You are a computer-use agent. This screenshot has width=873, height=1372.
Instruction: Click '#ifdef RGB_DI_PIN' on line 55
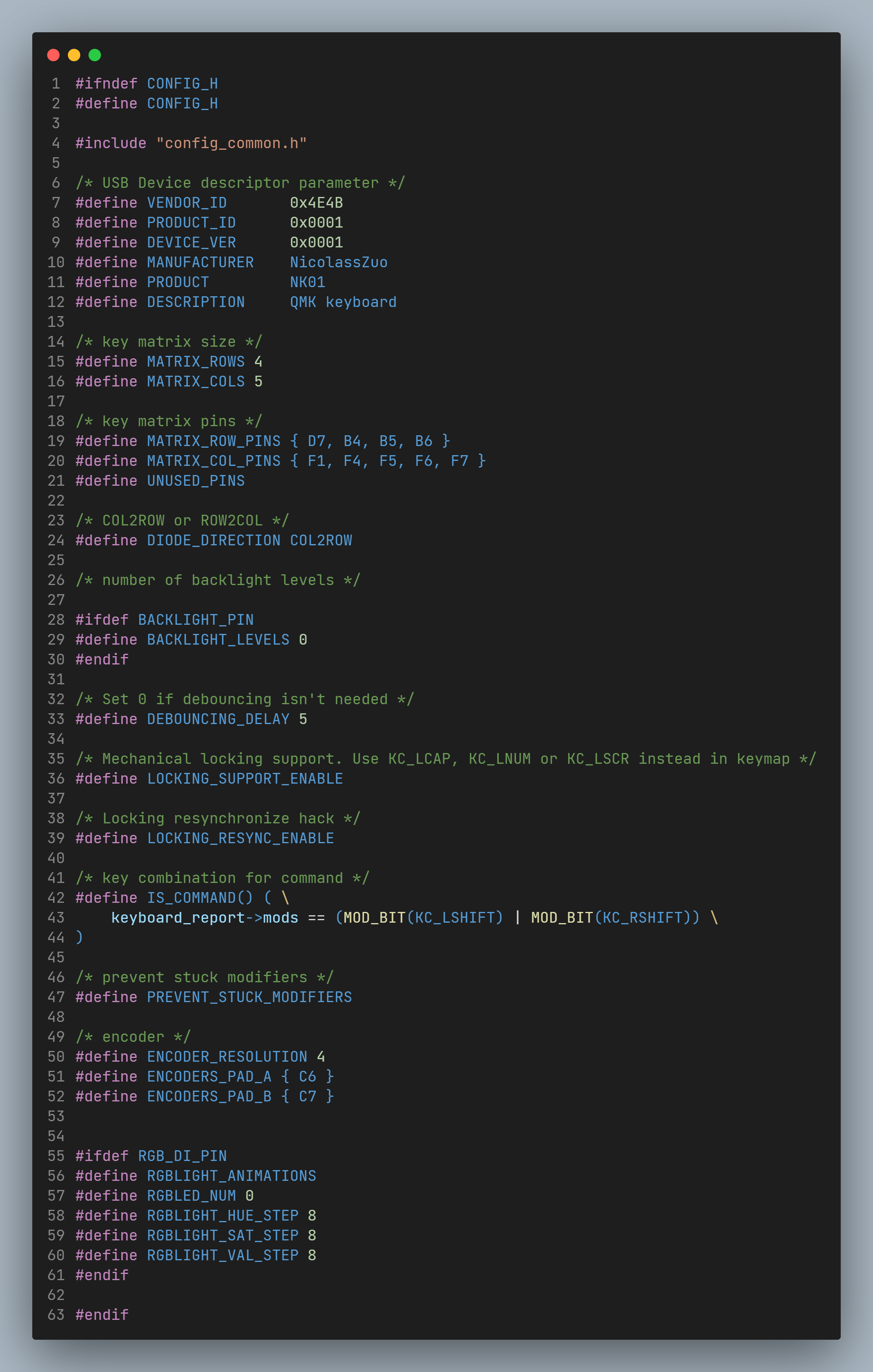tap(151, 1156)
